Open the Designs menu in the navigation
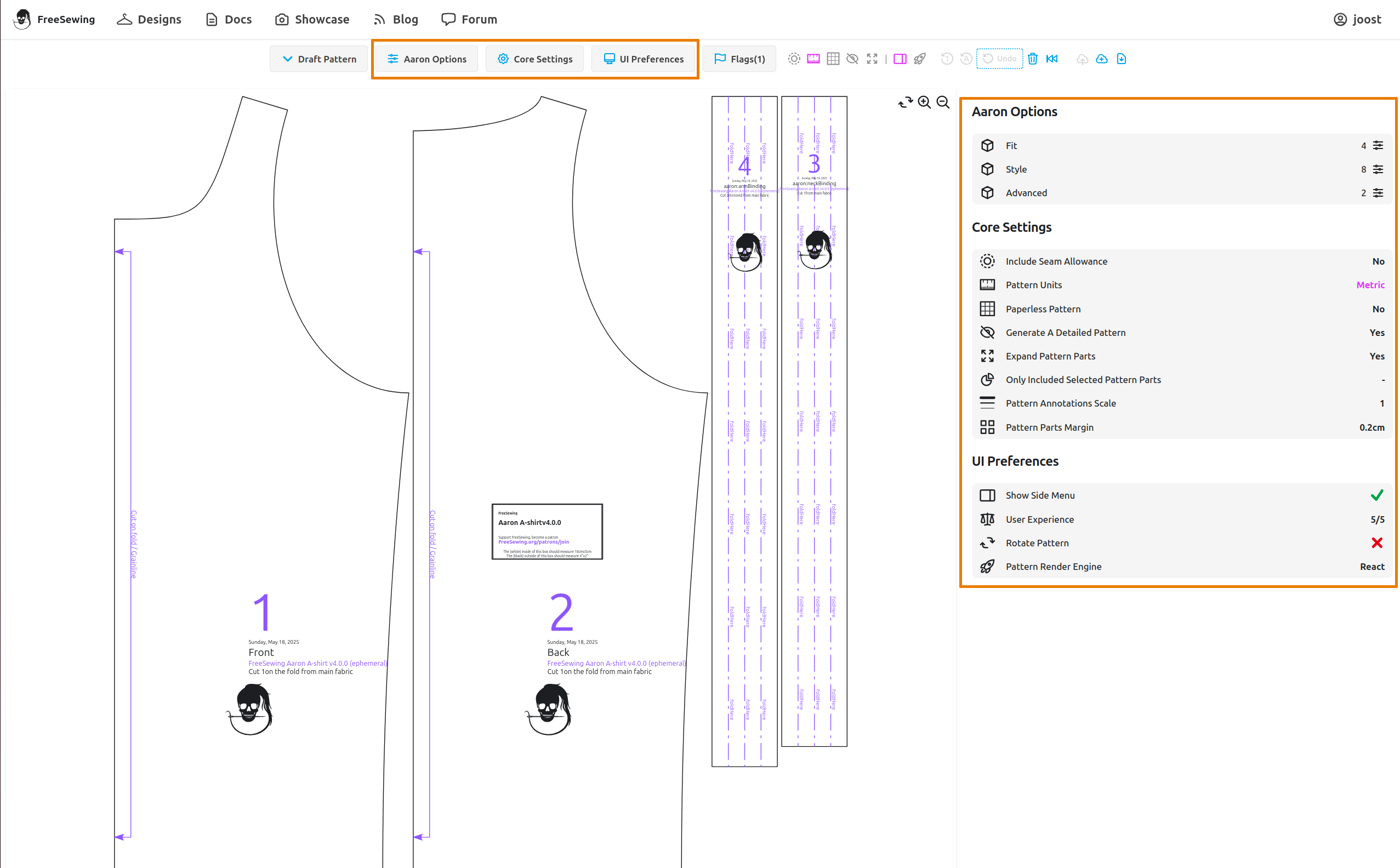The image size is (1400, 868). pos(149,20)
